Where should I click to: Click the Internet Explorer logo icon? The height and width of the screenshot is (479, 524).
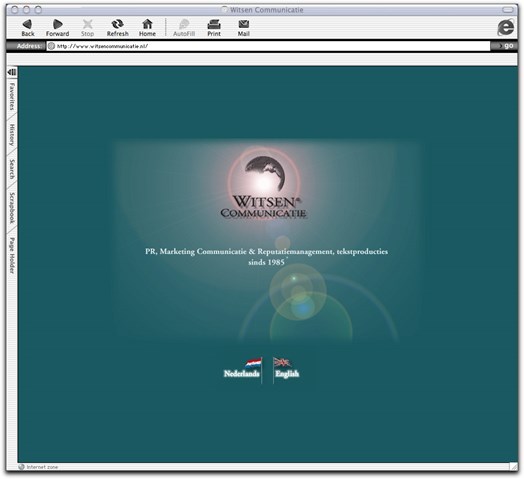(x=506, y=27)
